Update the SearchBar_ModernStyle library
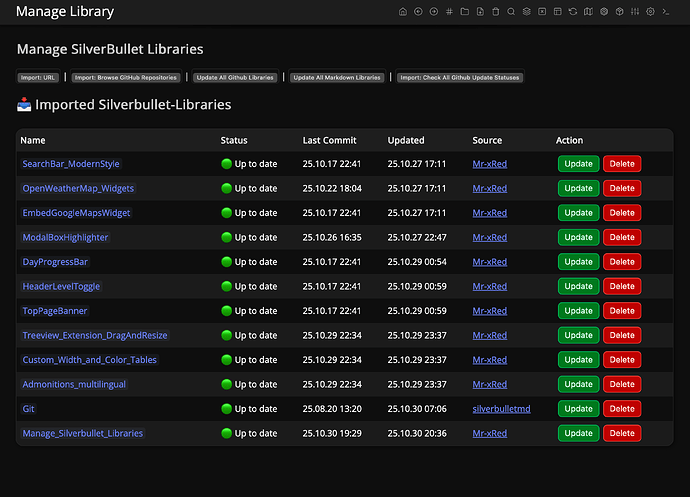 (578, 164)
